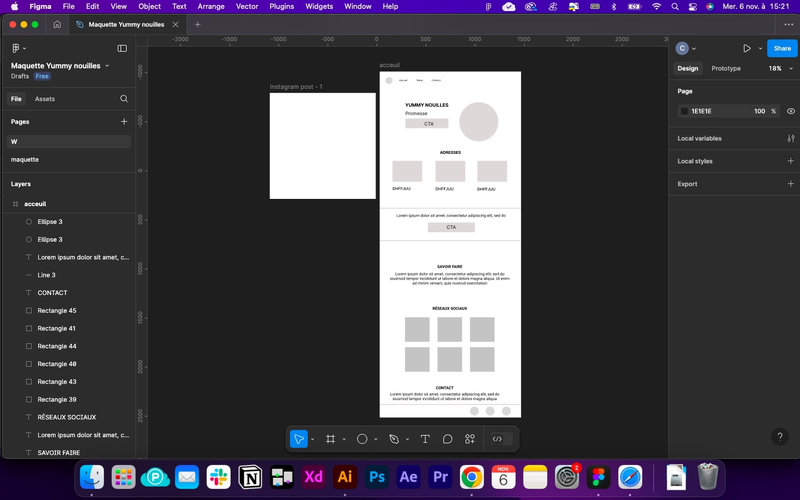Search layers with the magnifier icon

click(x=124, y=99)
